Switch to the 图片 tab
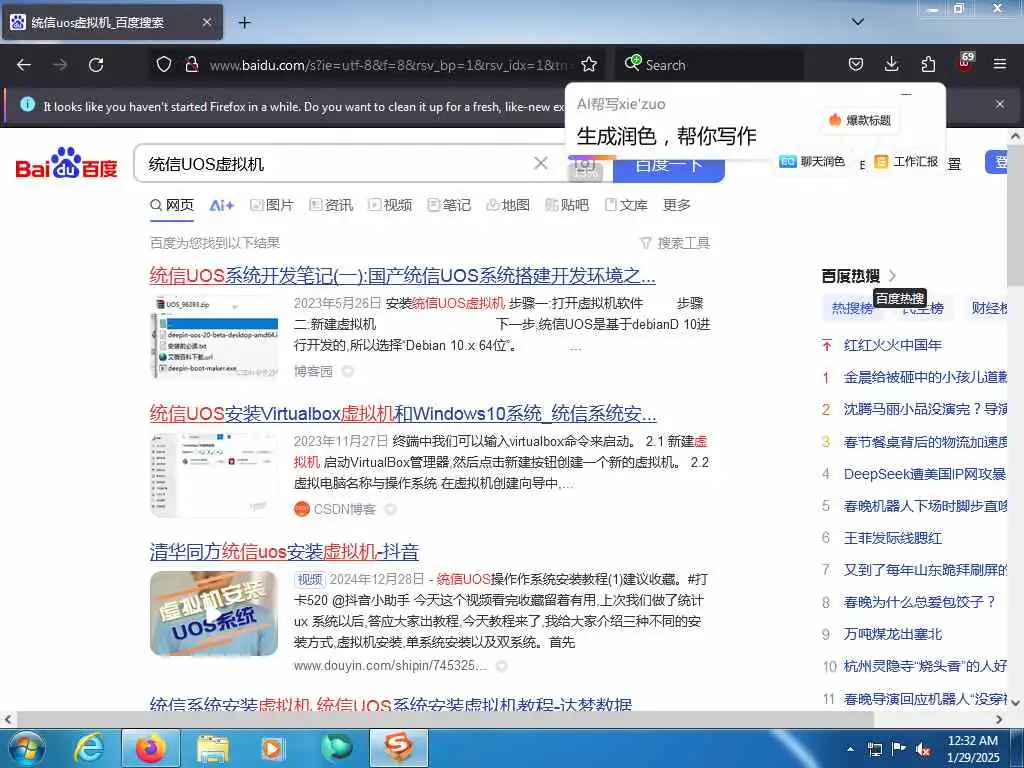The height and width of the screenshot is (768, 1024). (272, 205)
